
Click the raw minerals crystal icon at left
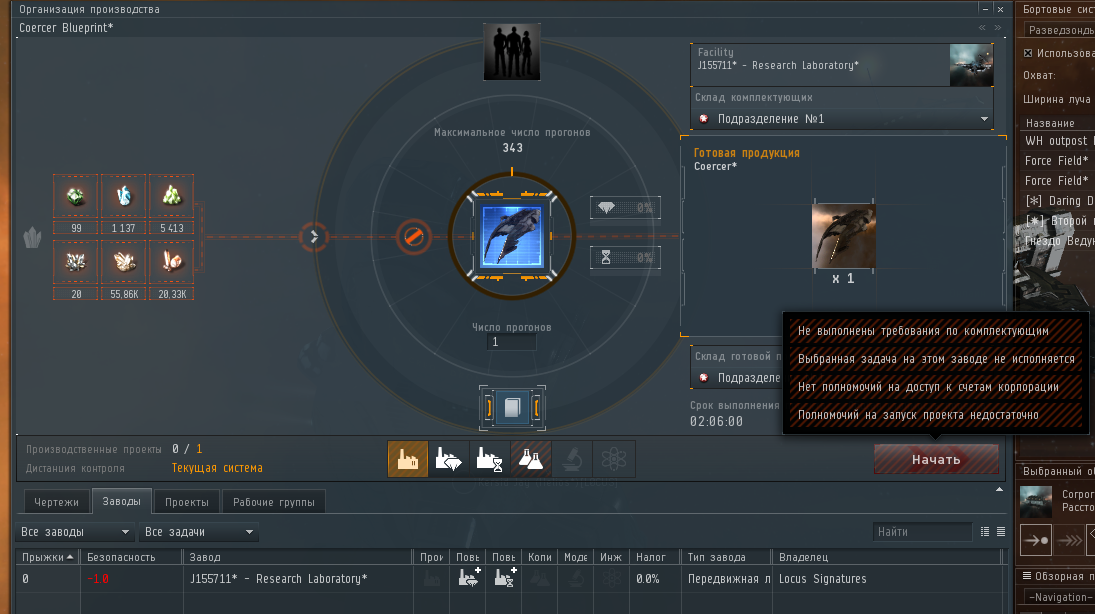[x=32, y=237]
